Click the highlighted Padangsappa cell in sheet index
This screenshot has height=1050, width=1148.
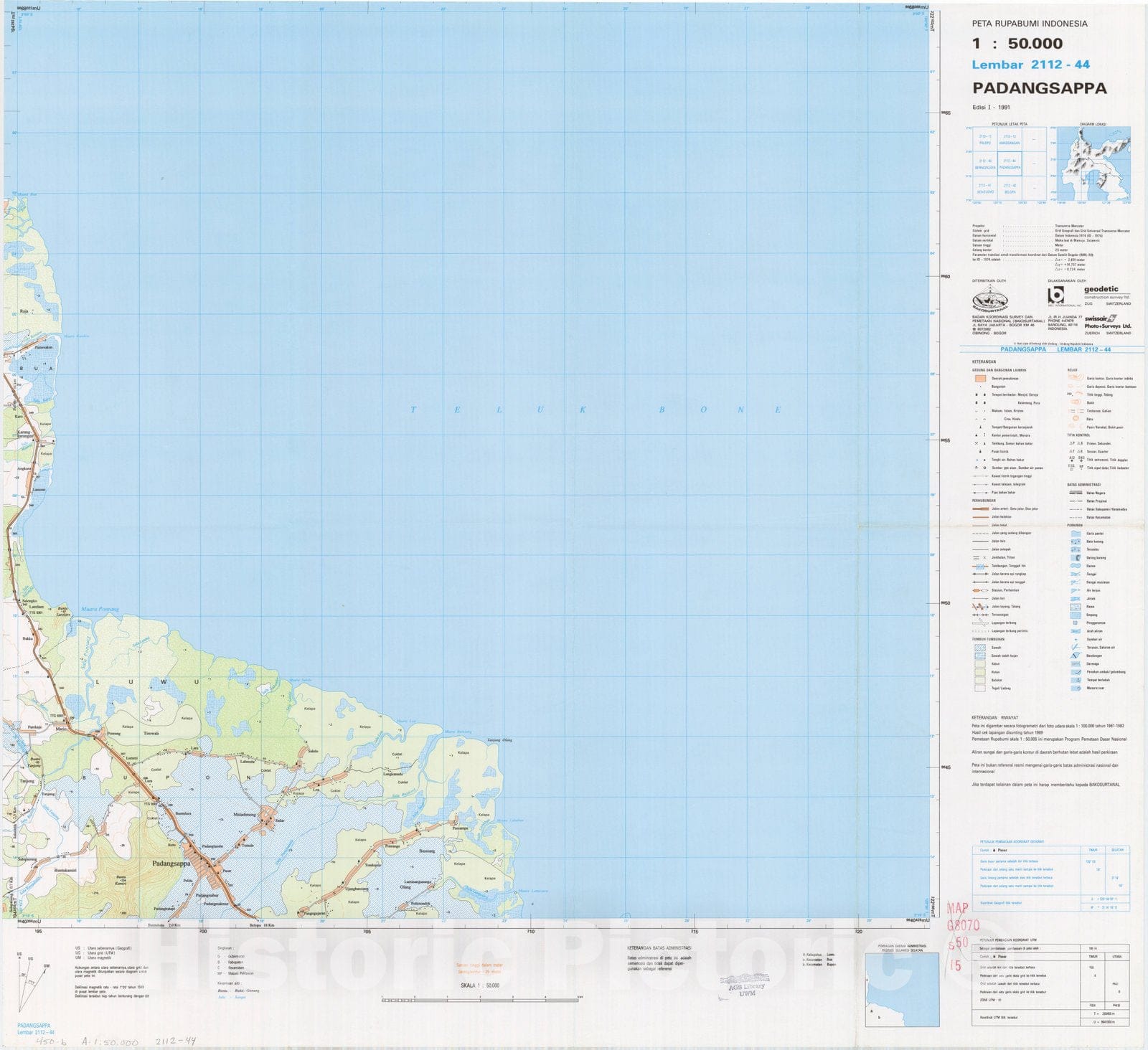[1010, 164]
